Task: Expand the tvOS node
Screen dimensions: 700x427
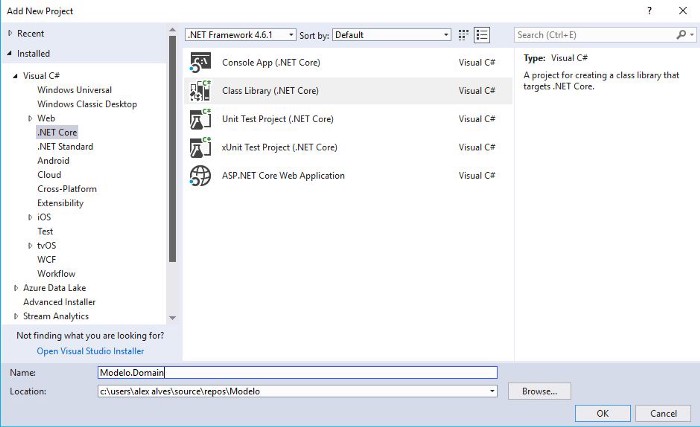Action: click(30, 246)
